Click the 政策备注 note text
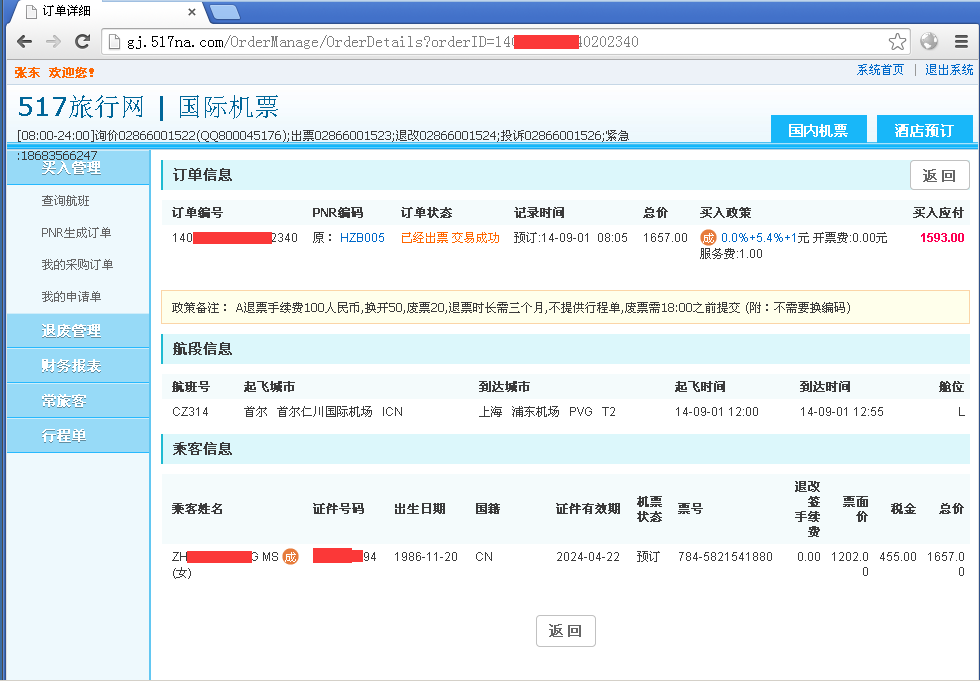Screen dimensions: 980x681 pos(511,307)
